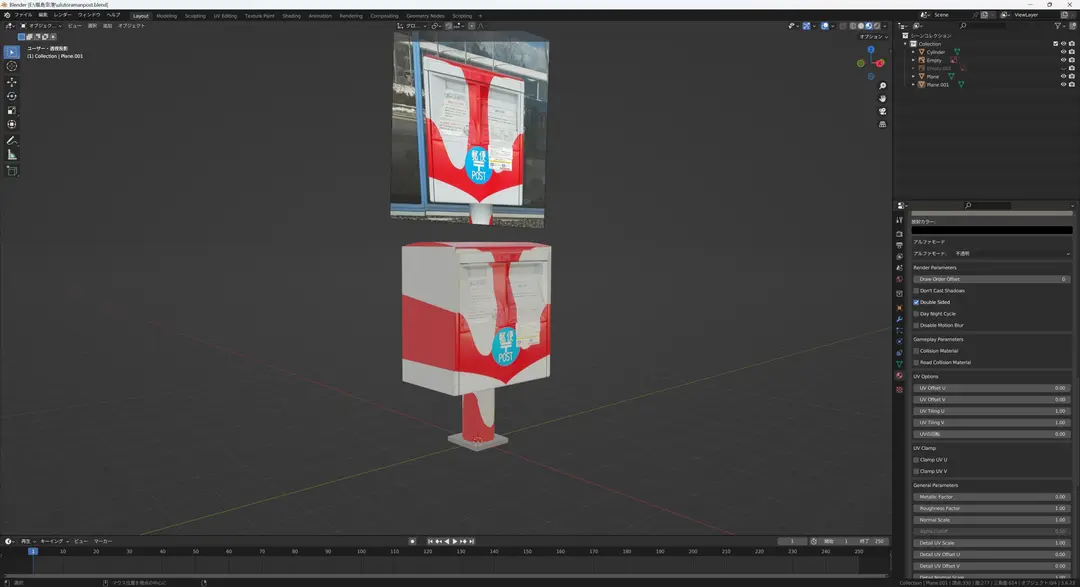Hide Cylinder object with eye icon
The image size is (1080, 587).
click(x=1063, y=52)
